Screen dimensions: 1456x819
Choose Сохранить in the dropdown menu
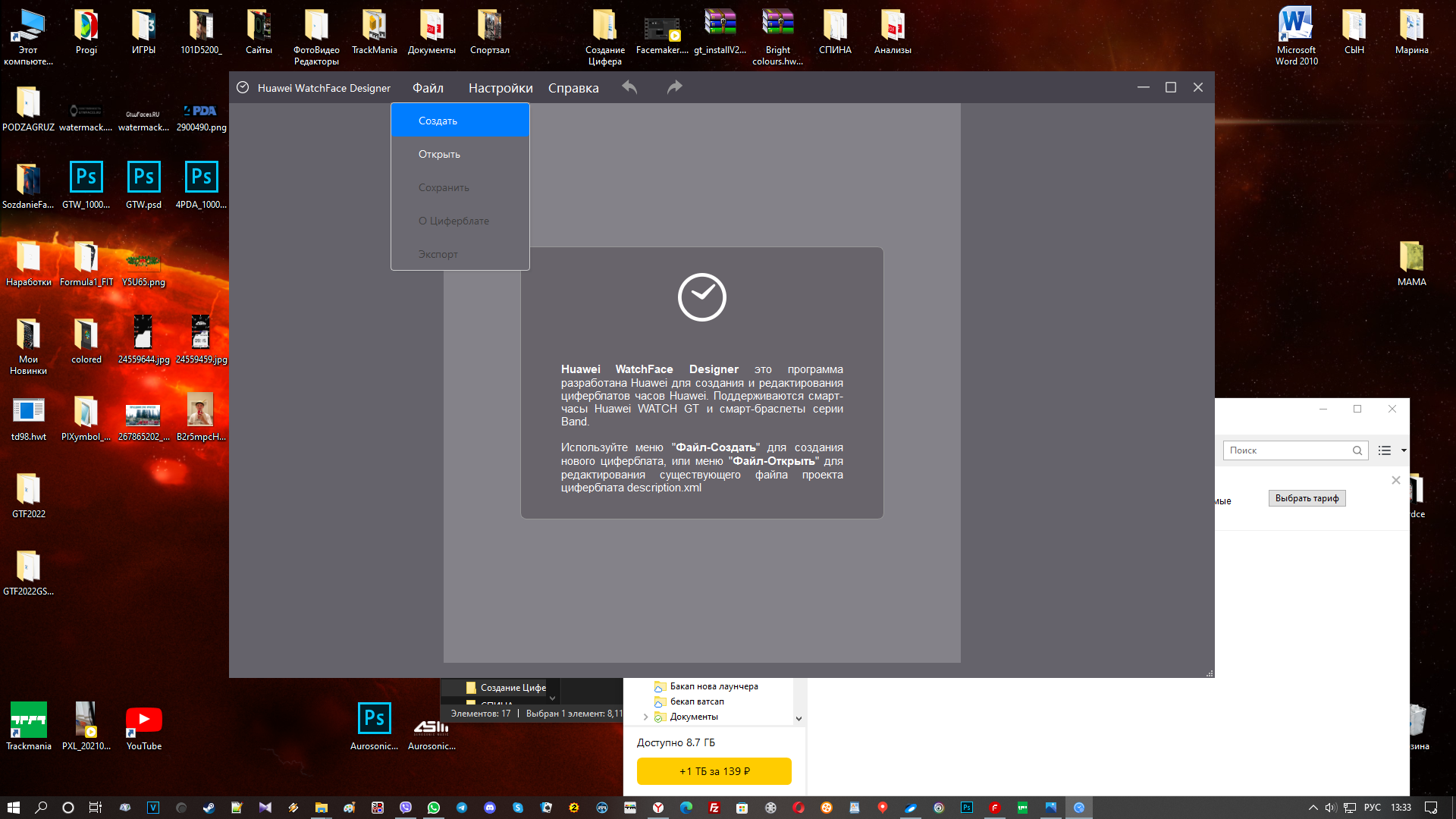coord(460,187)
